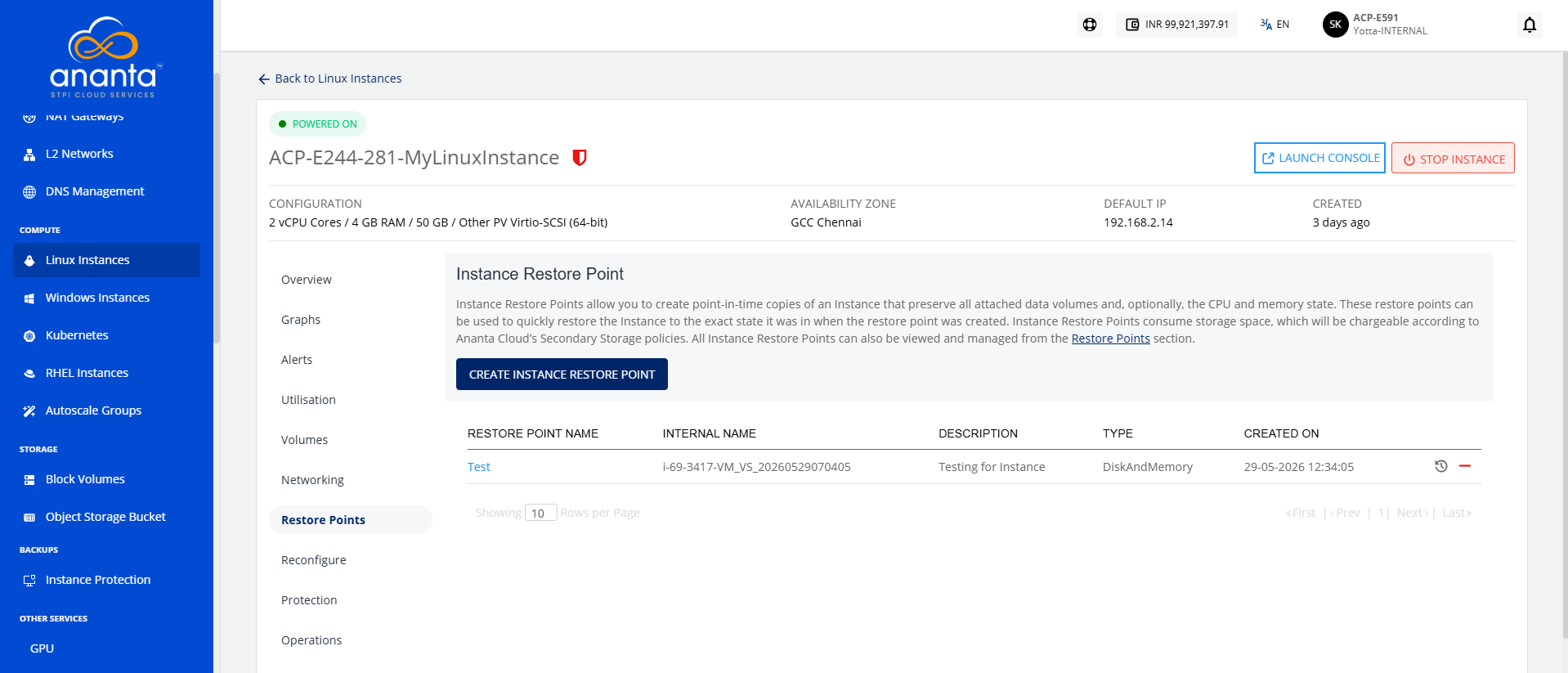The image size is (1568, 673).
Task: Open the Restore Points section link
Action: 1110,339
